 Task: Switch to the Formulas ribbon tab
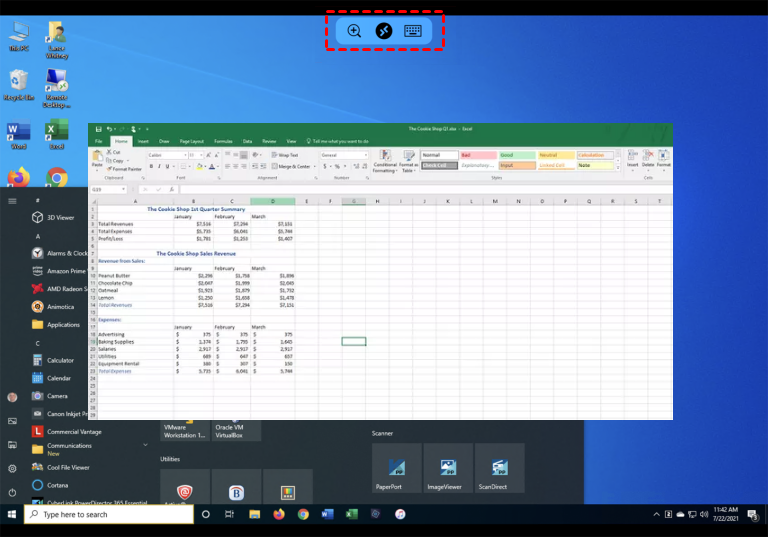coord(223,141)
